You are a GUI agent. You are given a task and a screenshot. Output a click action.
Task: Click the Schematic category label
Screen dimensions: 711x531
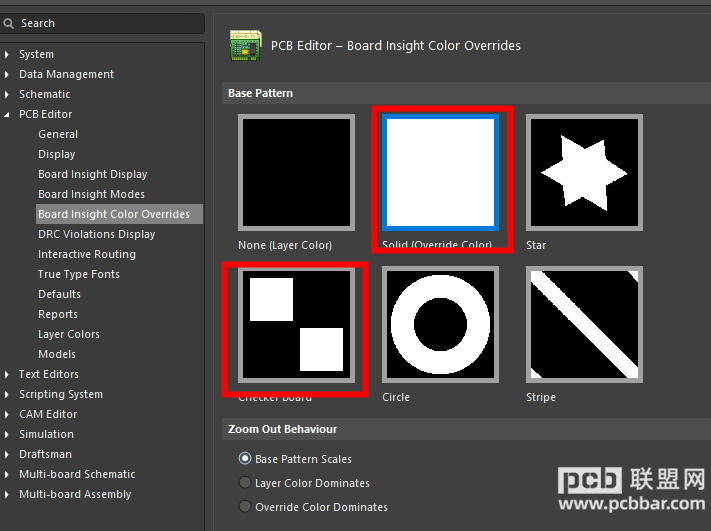pos(44,94)
